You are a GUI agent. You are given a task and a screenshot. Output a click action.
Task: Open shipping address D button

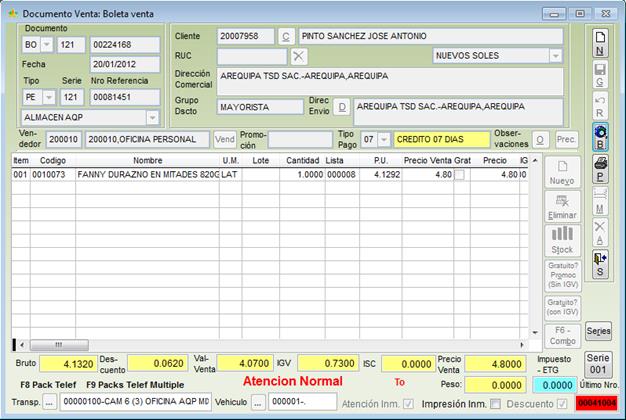coord(342,107)
